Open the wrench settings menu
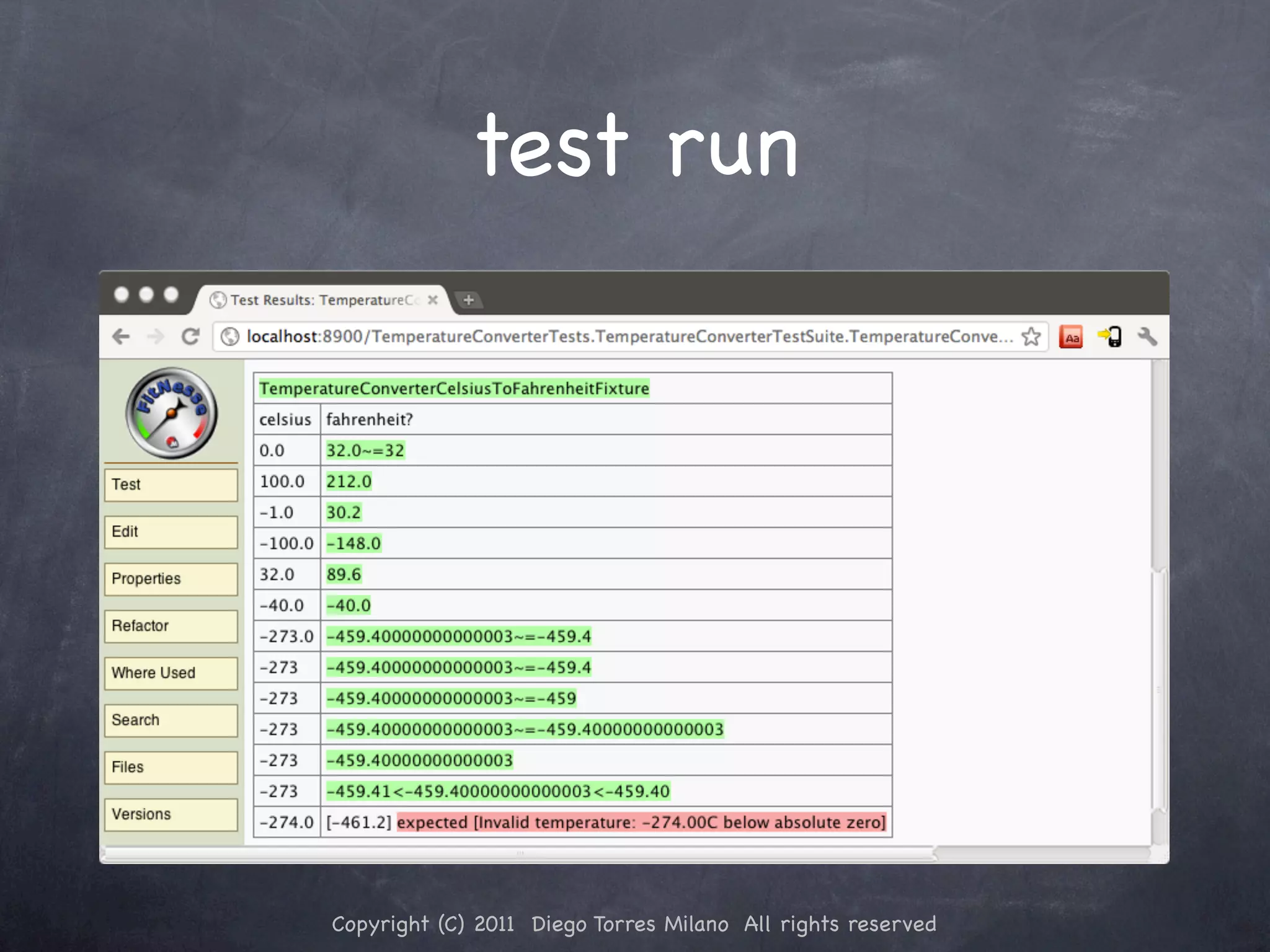The width and height of the screenshot is (1270, 952). pyautogui.click(x=1147, y=337)
